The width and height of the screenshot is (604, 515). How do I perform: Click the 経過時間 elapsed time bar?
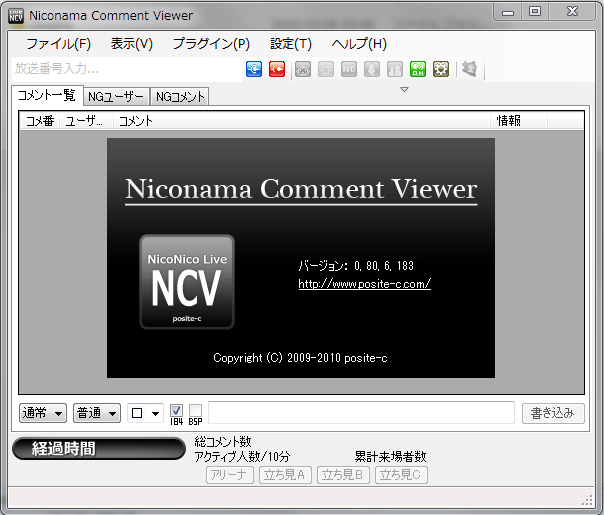click(99, 449)
